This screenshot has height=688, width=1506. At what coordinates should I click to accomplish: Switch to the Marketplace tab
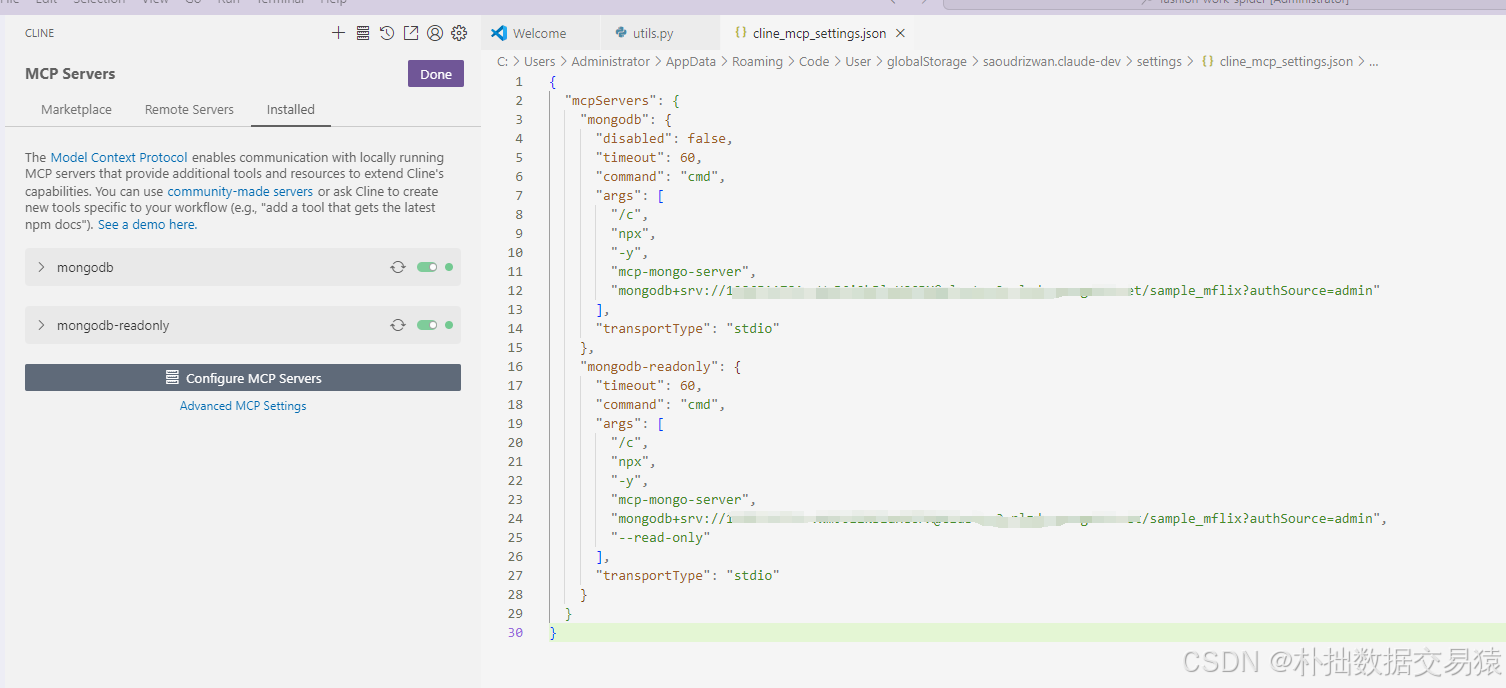pos(76,109)
